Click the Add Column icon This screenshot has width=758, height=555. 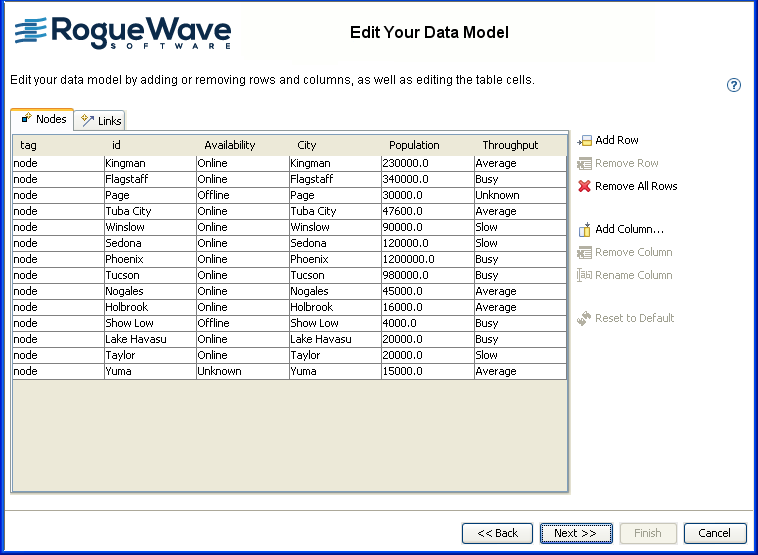[x=585, y=230]
